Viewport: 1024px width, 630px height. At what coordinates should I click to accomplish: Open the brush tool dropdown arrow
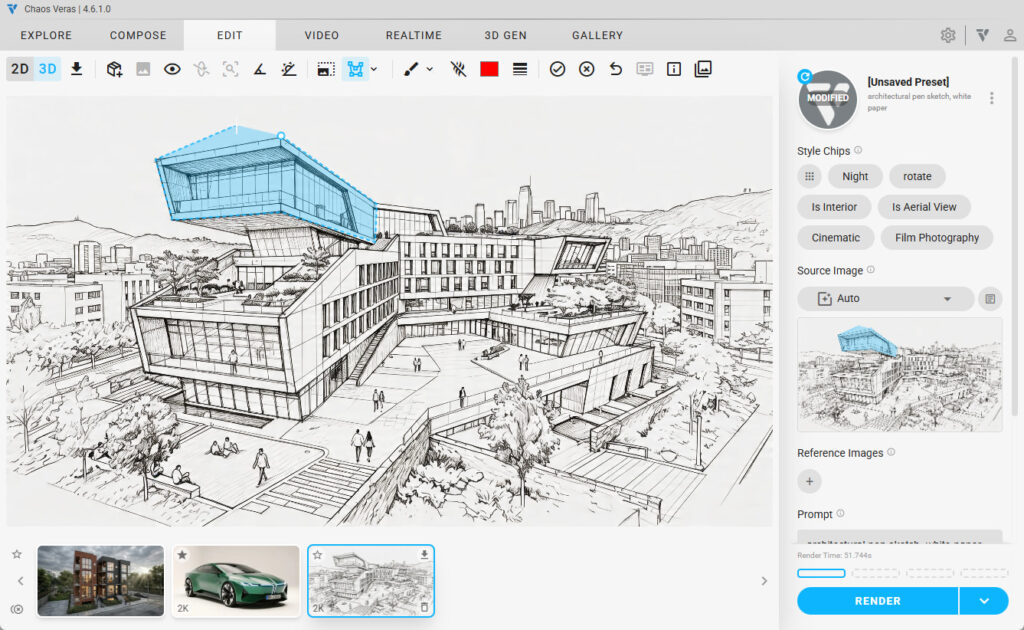[x=430, y=69]
